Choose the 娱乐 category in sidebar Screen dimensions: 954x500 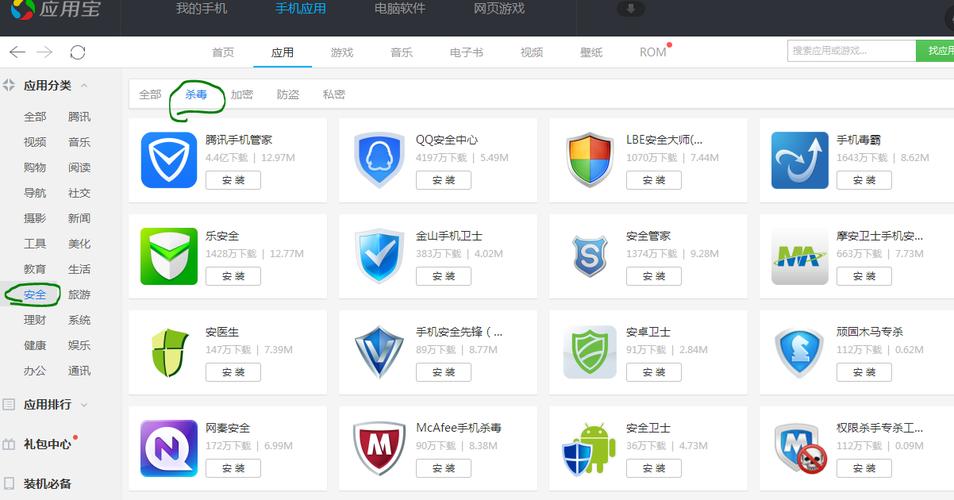click(79, 345)
